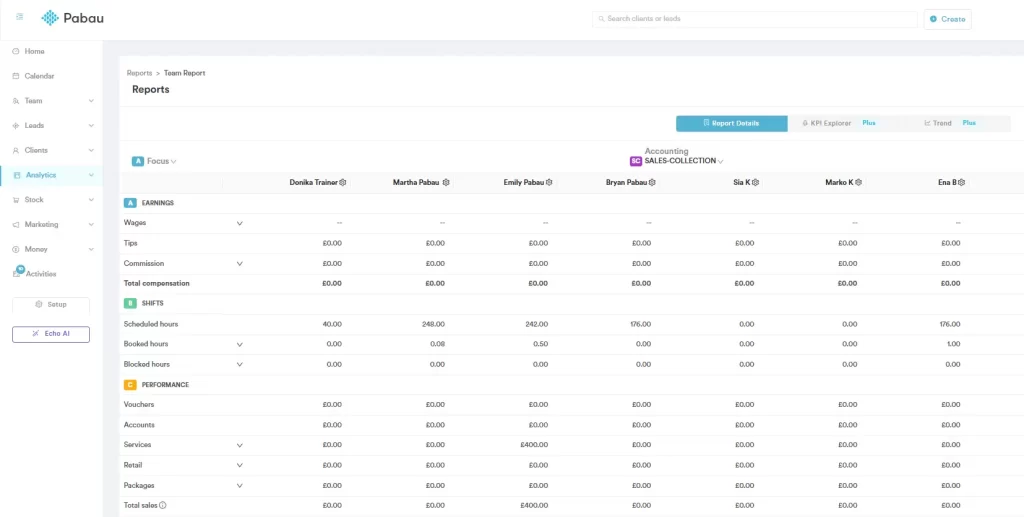Click the hamburger menu icon beside Pabau logo
1024x517 pixels.
(x=20, y=17)
